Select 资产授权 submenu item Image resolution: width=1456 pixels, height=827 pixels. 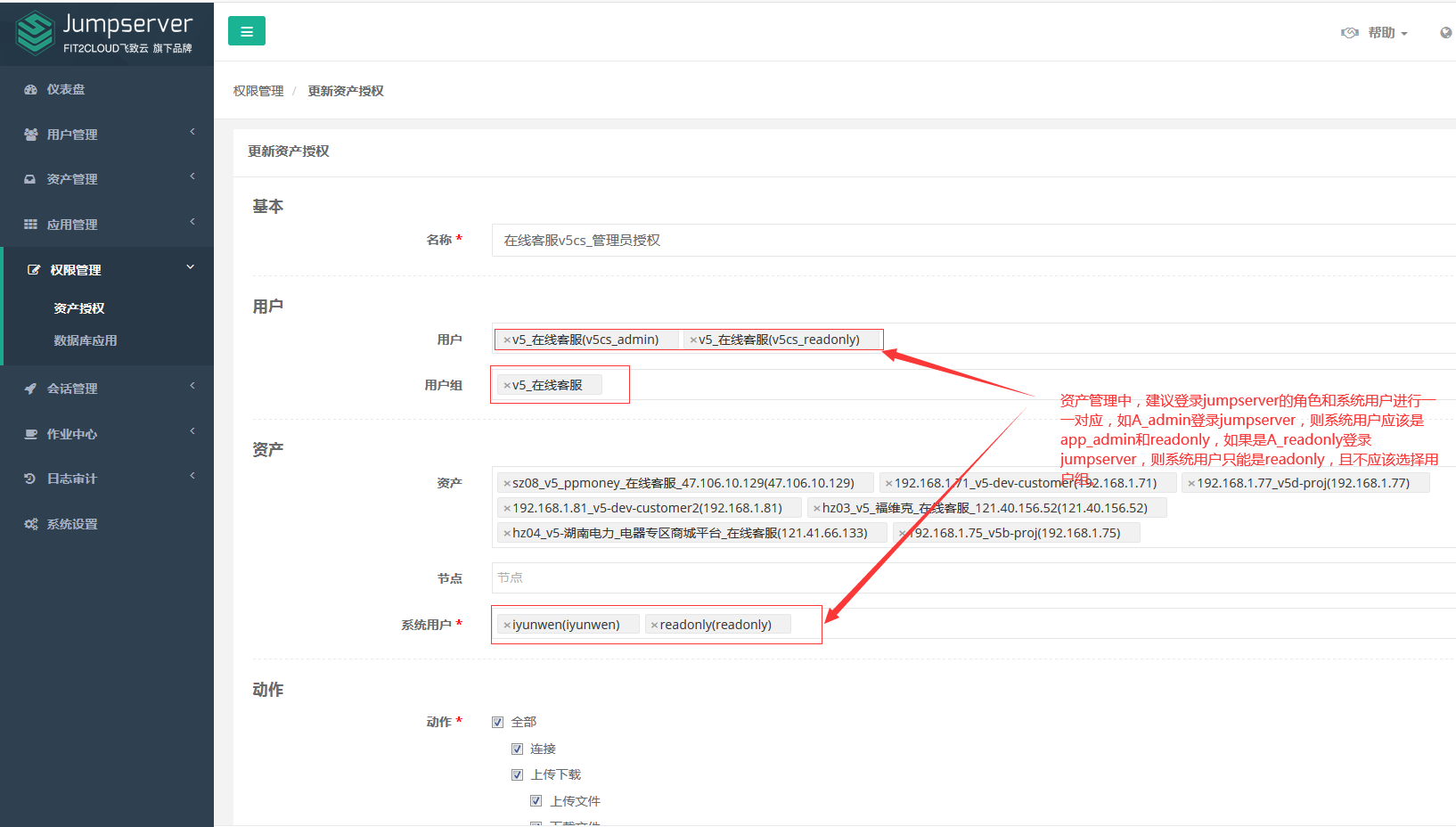[x=79, y=308]
